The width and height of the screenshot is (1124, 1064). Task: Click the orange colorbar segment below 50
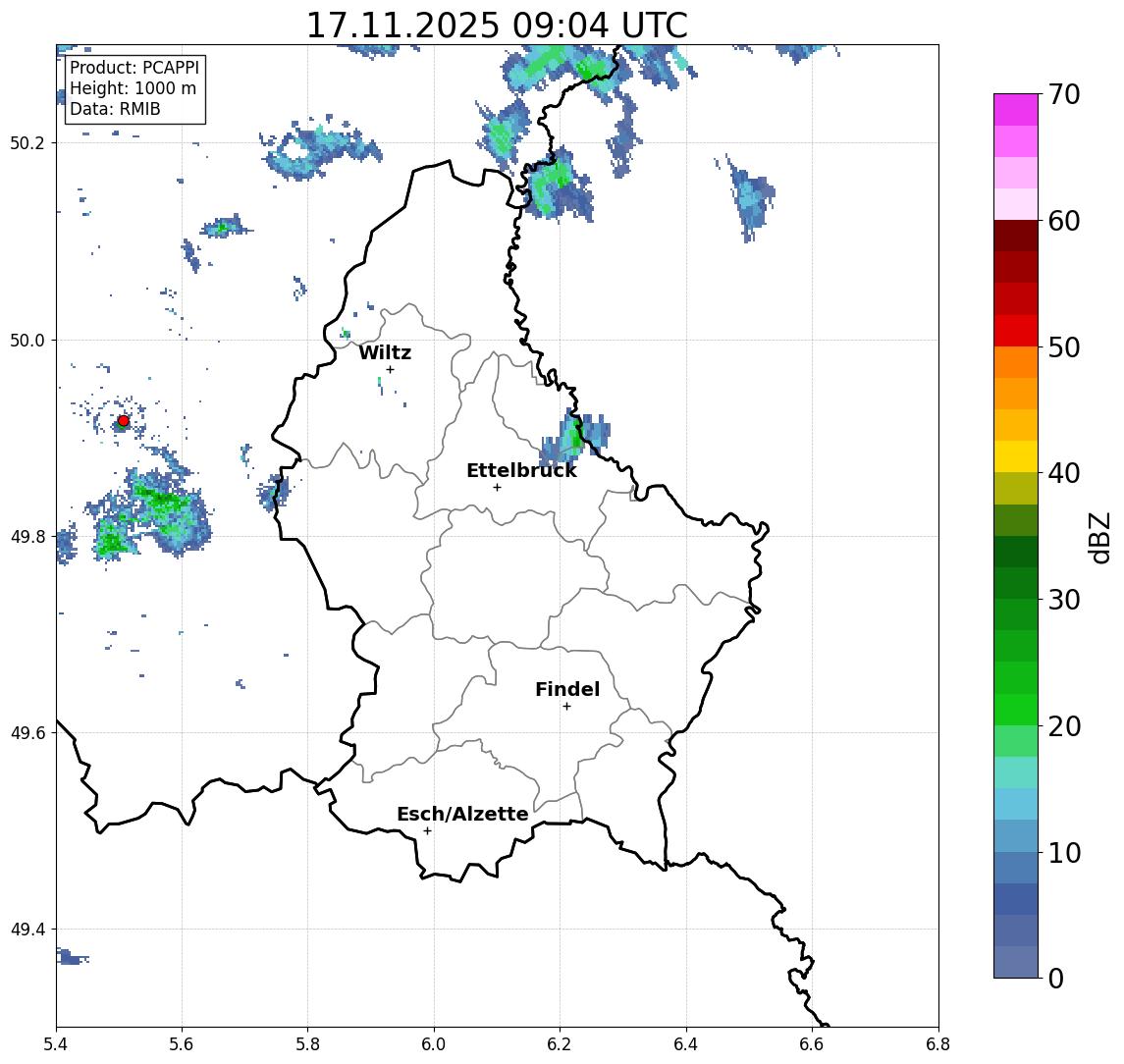tap(1016, 363)
